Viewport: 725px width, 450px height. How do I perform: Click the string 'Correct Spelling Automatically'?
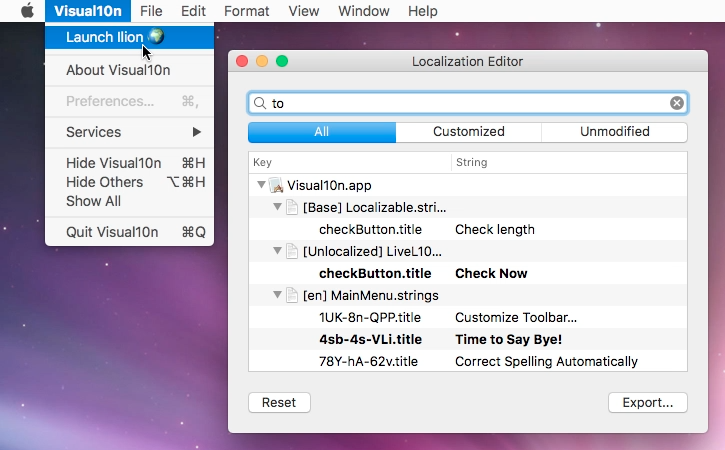[x=547, y=361]
